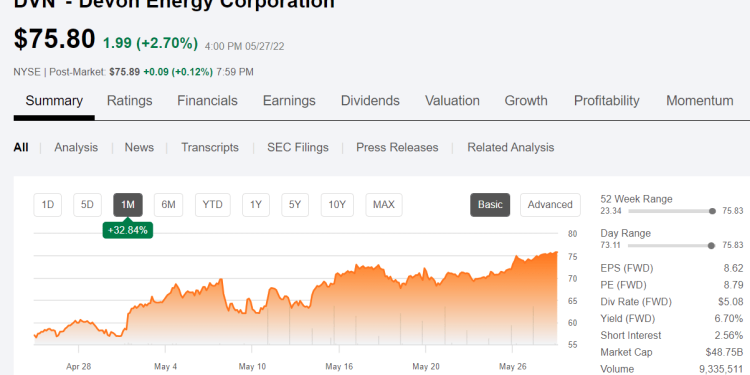Switch to the Valuation tab
The image size is (750, 375).
coord(452,101)
